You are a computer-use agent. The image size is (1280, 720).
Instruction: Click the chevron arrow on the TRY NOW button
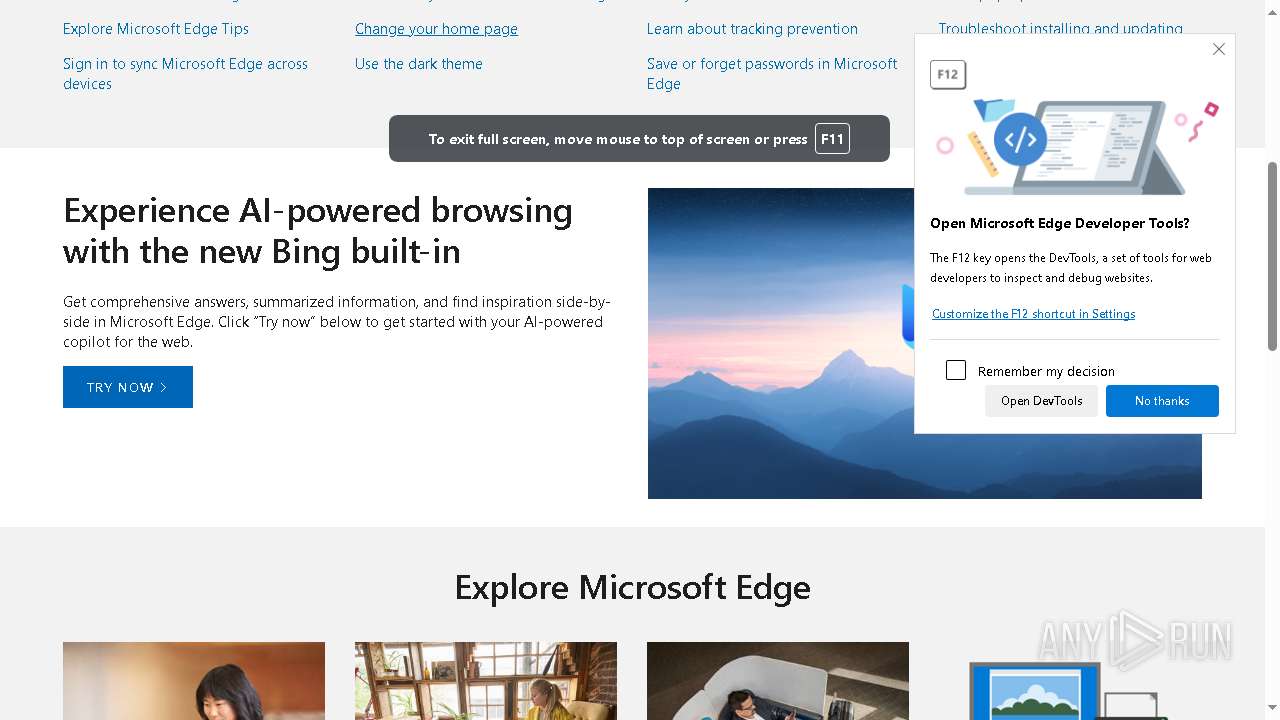(x=164, y=387)
